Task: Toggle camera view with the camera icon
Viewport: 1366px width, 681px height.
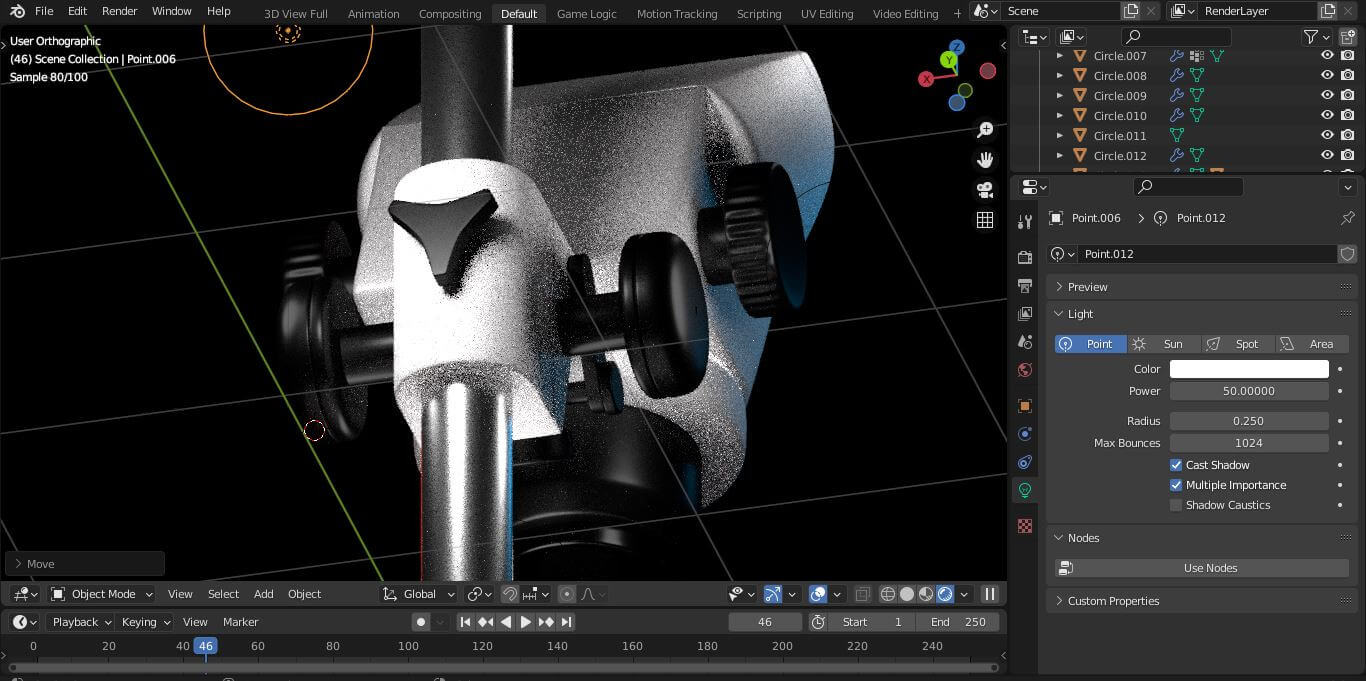Action: pos(985,190)
